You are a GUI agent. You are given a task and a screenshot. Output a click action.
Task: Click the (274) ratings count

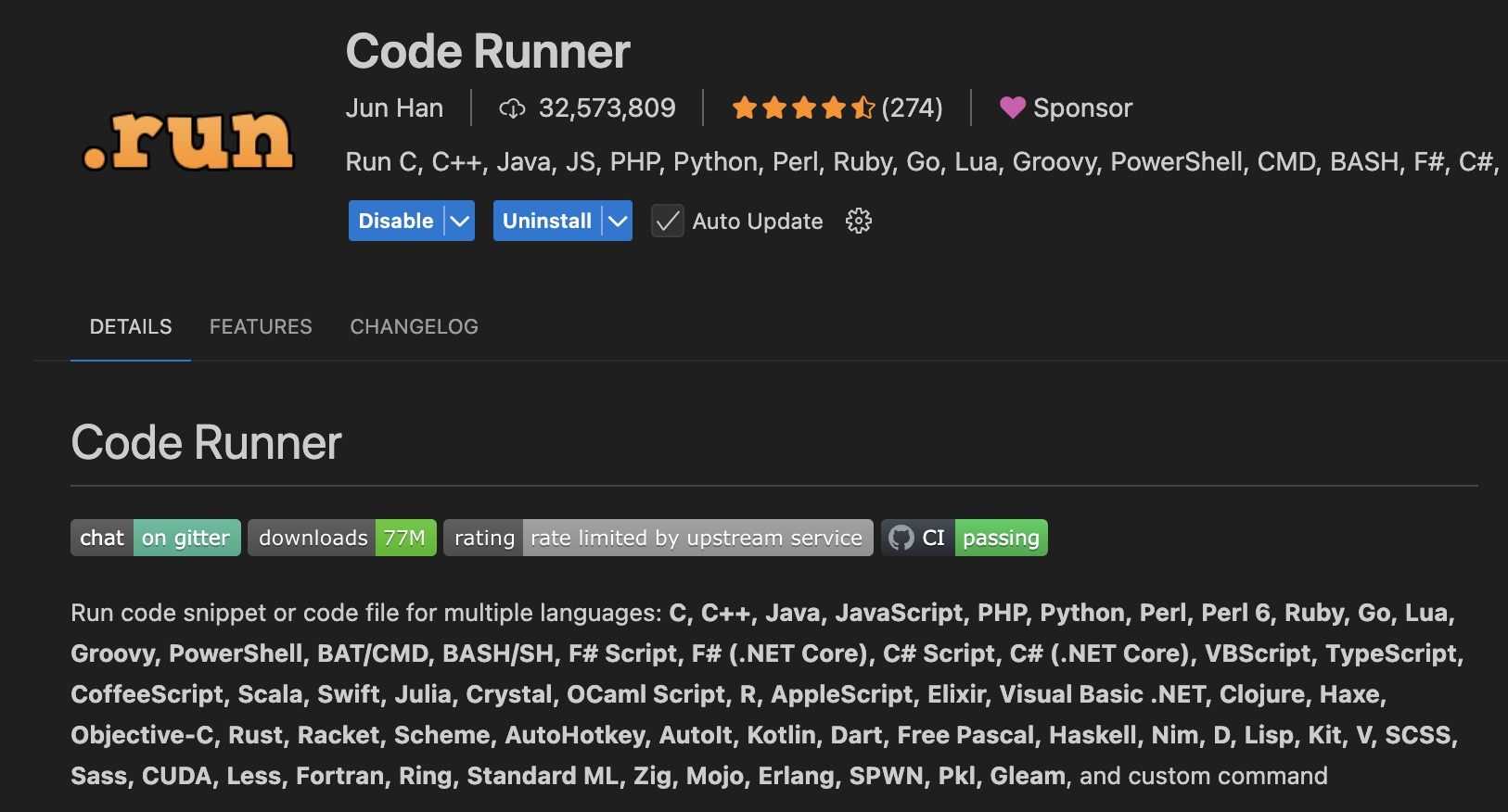[912, 108]
